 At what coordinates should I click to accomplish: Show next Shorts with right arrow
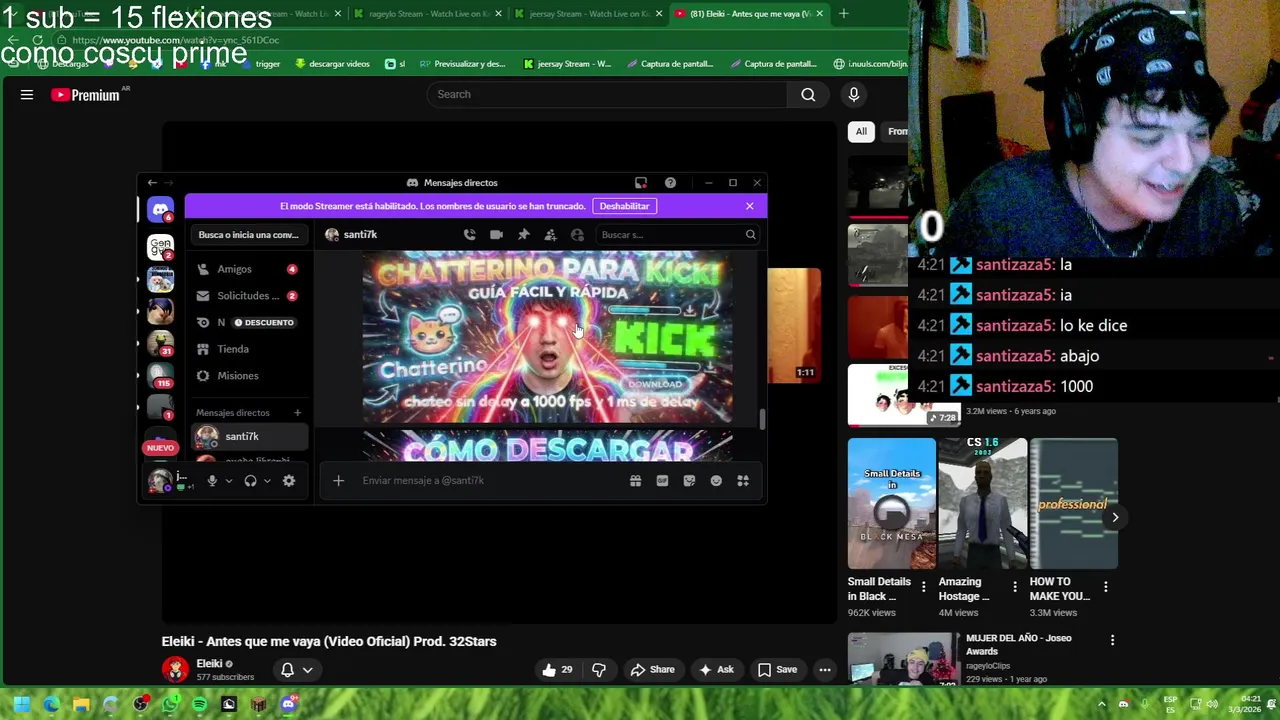tap(1115, 517)
